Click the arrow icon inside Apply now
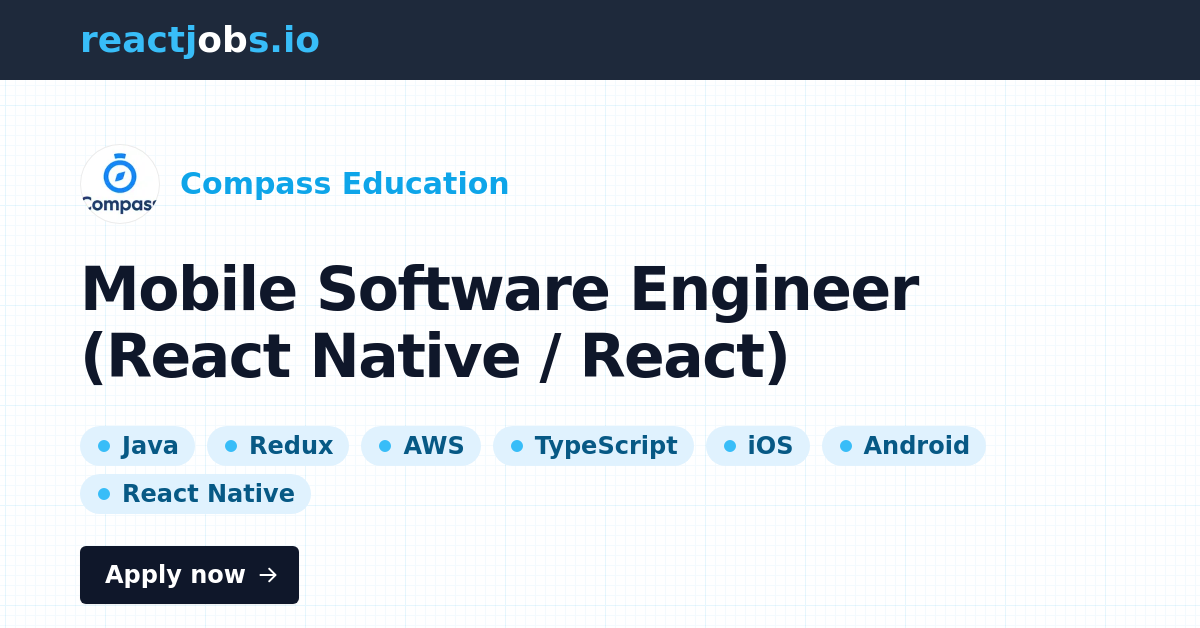This screenshot has height=628, width=1200. (267, 575)
